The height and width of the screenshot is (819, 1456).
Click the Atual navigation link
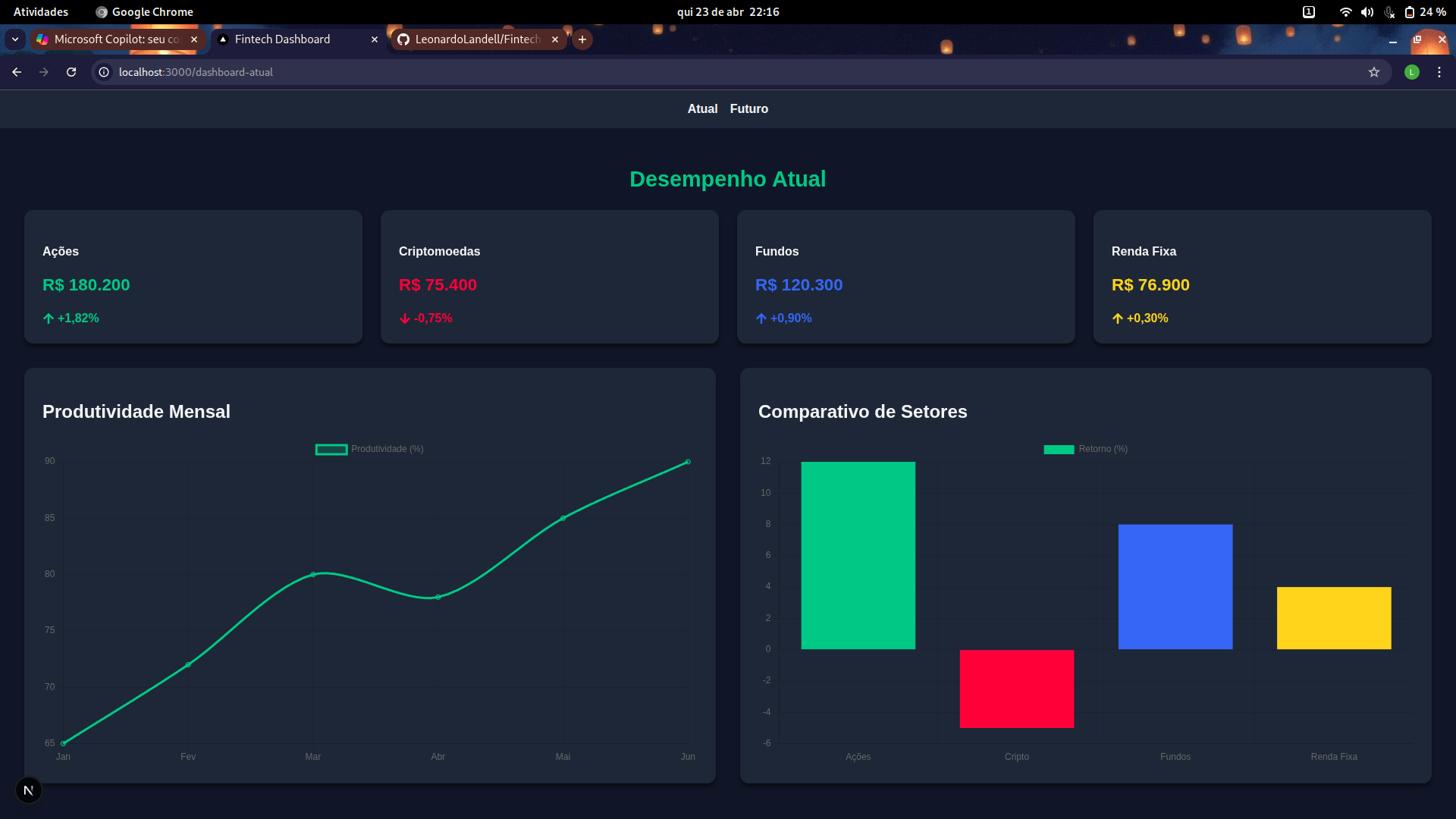coord(702,109)
